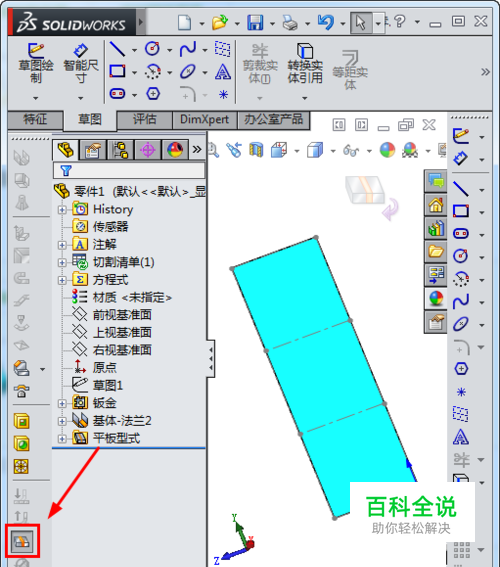
Task: Select 传感器 in the feature tree
Action: pyautogui.click(x=110, y=227)
